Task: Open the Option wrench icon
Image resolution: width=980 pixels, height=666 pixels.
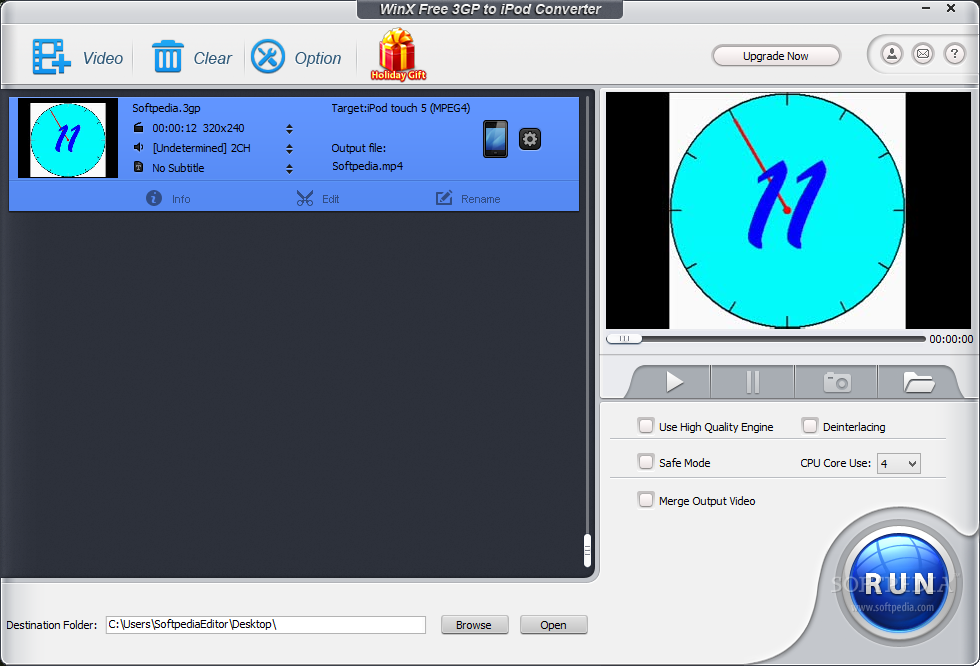Action: (268, 57)
